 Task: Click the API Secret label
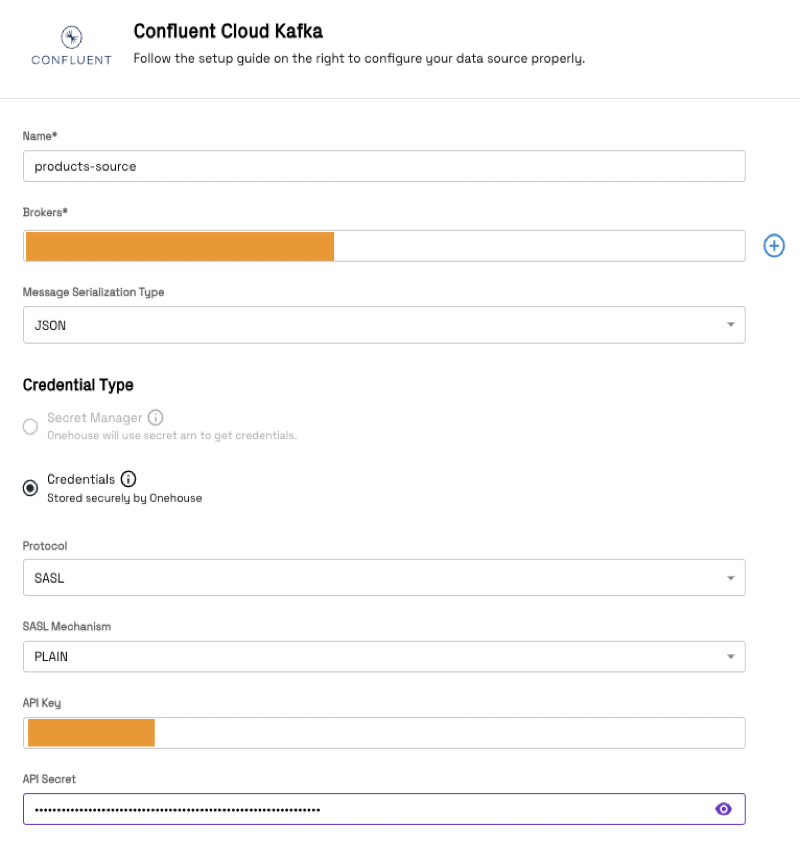pos(49,779)
